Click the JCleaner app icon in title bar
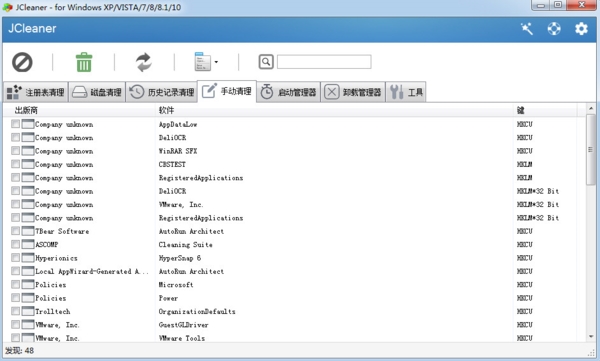 (x=8, y=7)
